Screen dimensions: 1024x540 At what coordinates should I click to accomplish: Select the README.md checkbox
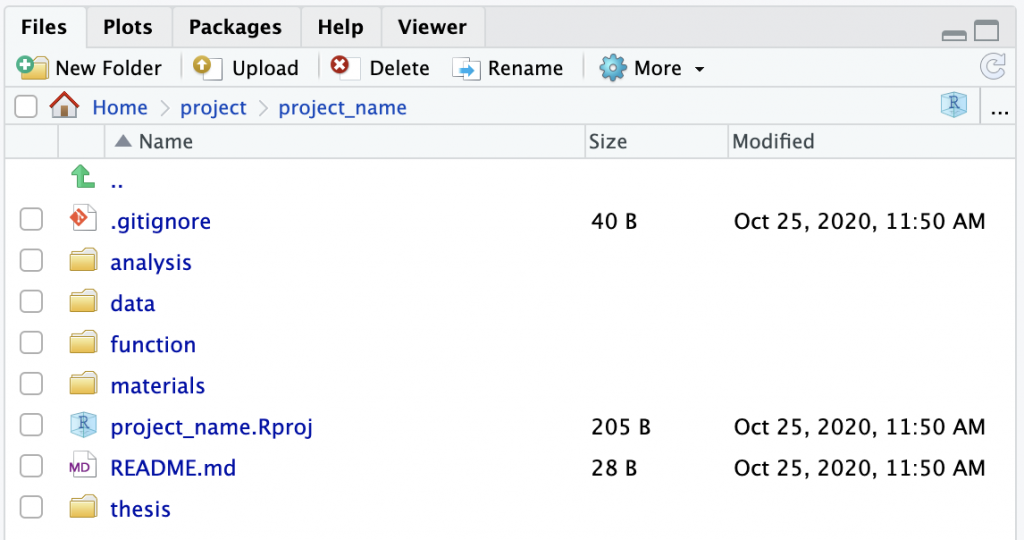(31, 467)
